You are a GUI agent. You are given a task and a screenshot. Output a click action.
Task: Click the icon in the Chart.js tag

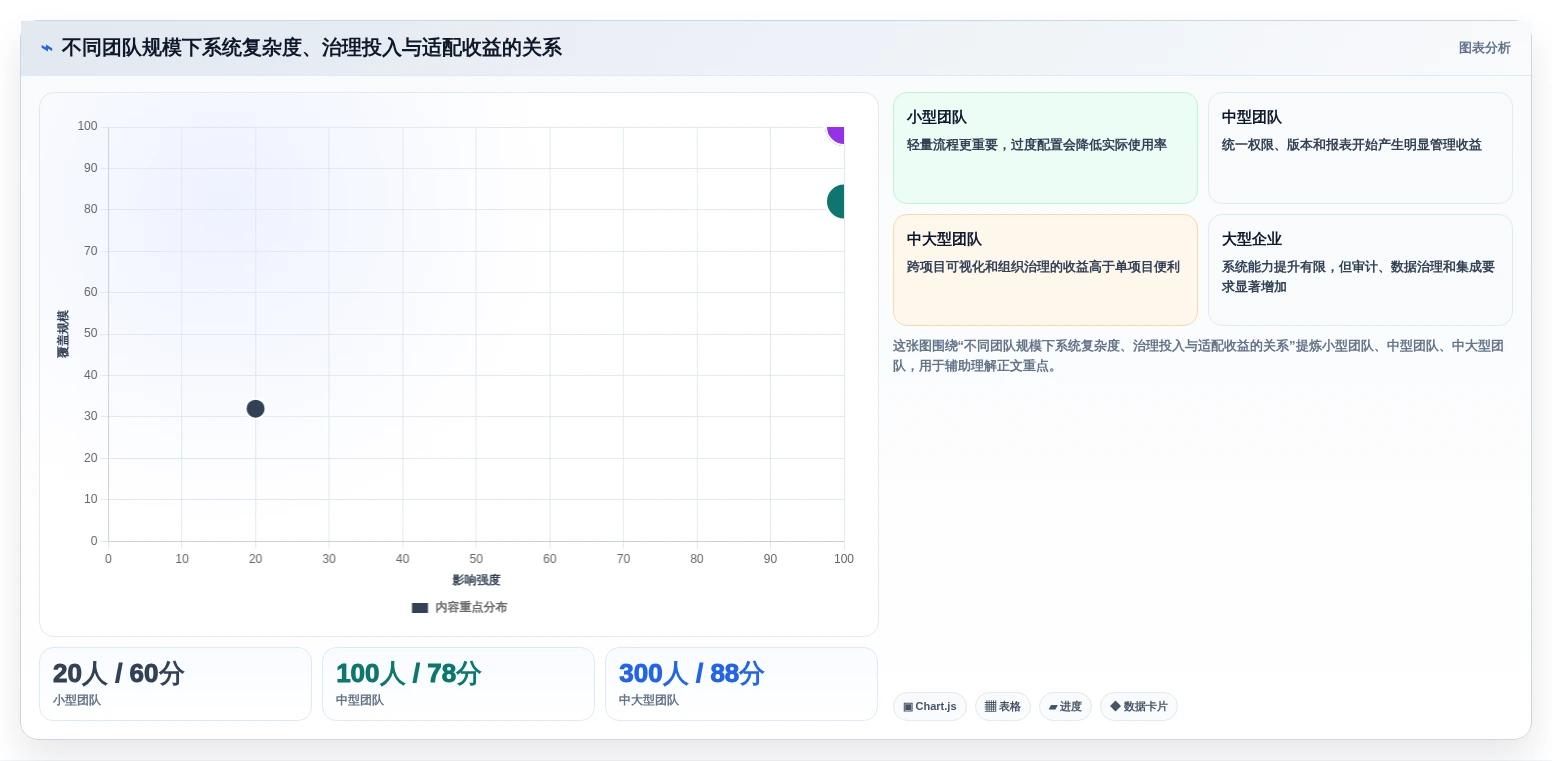pos(908,707)
